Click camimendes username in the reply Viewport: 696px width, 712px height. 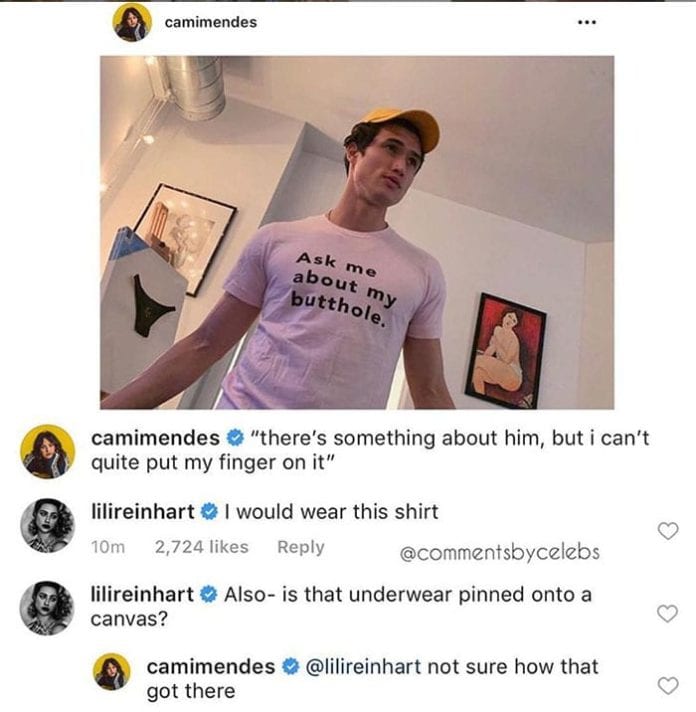[211, 667]
